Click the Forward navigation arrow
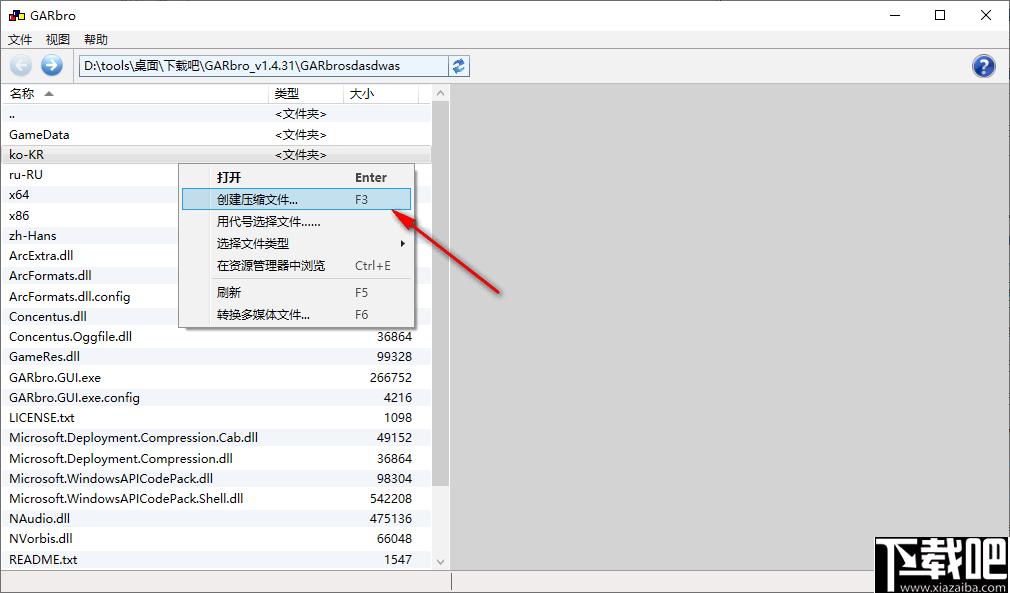This screenshot has width=1010, height=593. pyautogui.click(x=52, y=65)
